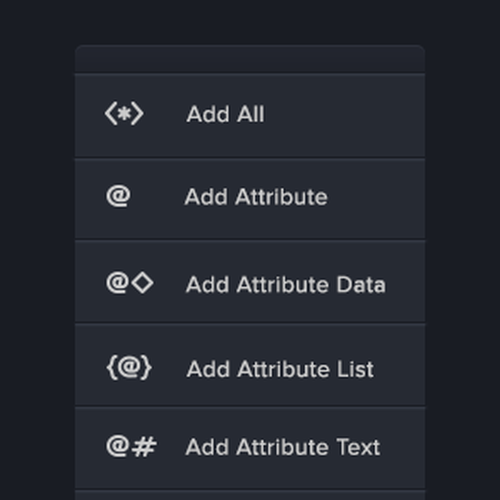Pick Add Attribute Text in the list
500x500 pixels.
pyautogui.click(x=250, y=448)
